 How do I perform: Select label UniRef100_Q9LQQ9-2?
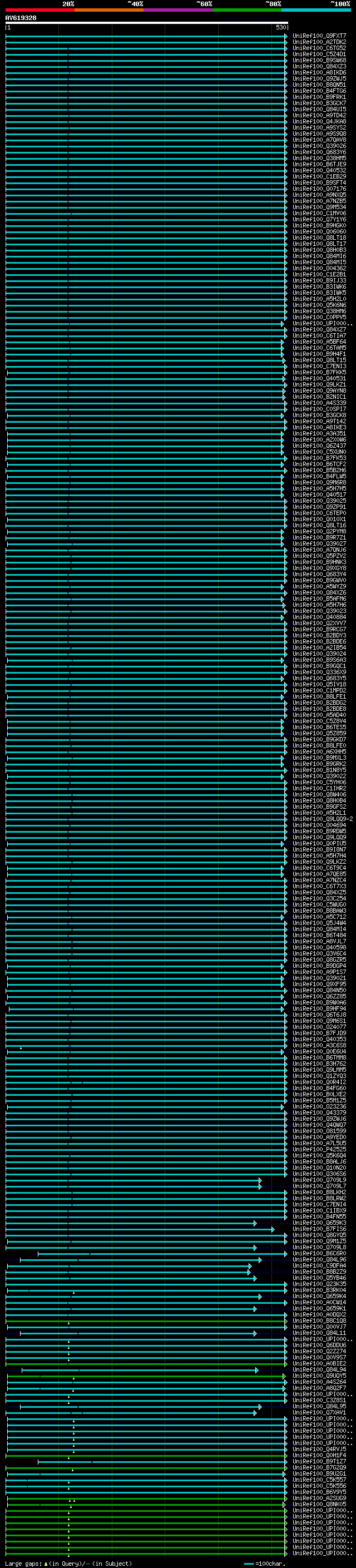[323, 819]
